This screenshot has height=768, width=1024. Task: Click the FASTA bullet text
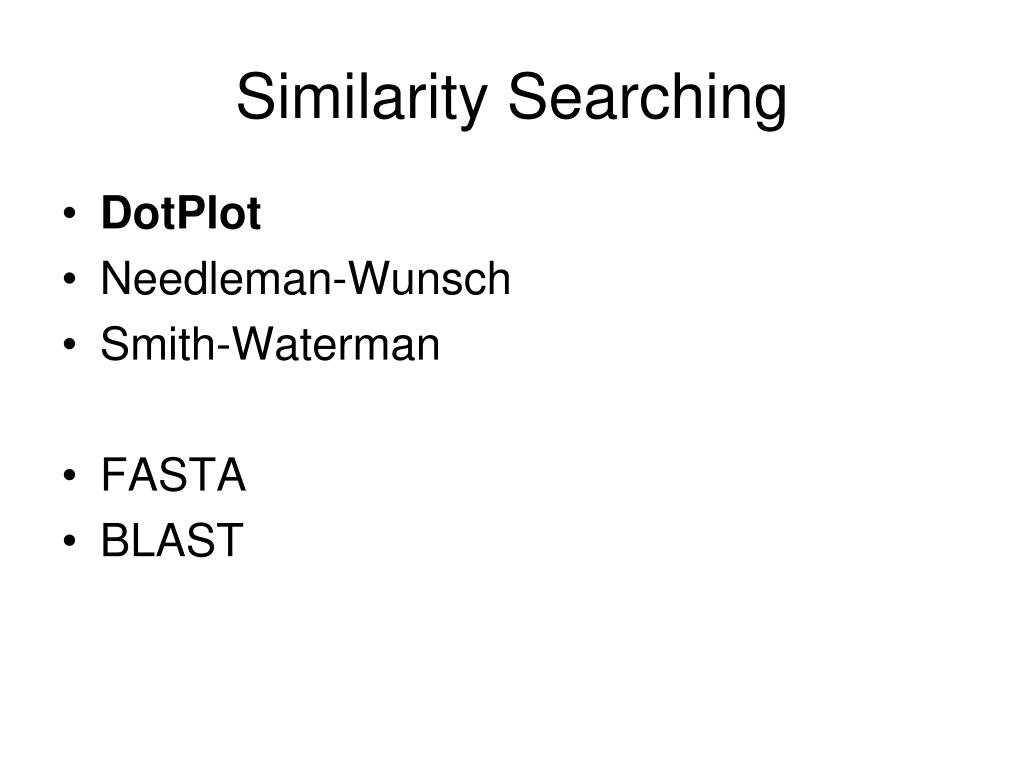click(x=173, y=475)
